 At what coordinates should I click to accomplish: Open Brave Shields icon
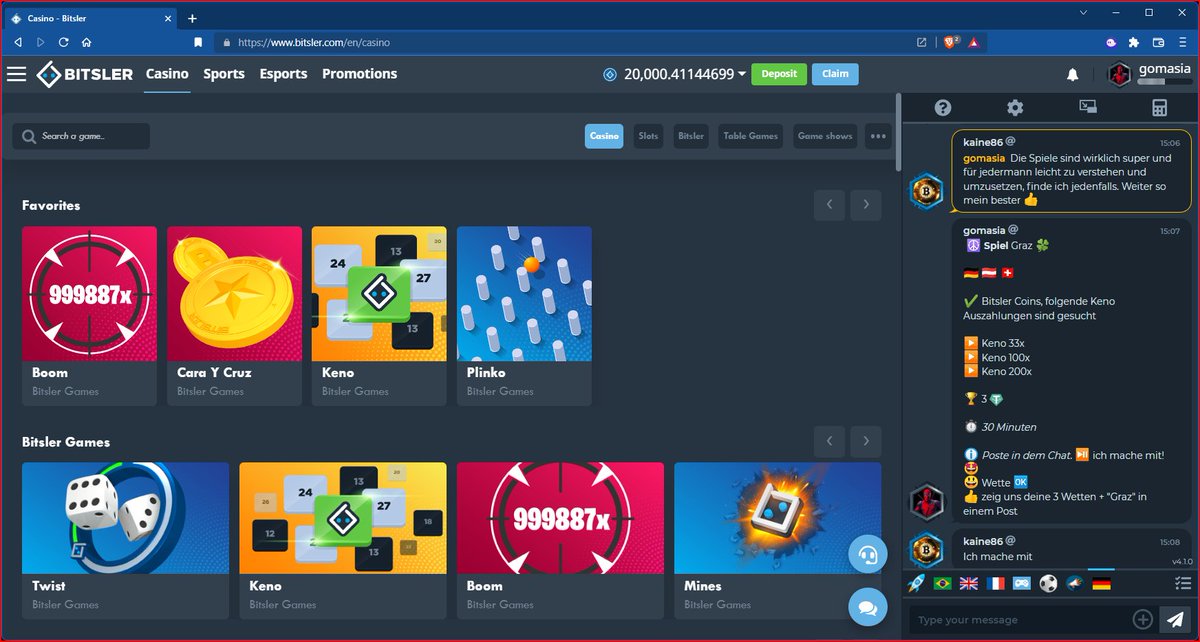pos(951,42)
